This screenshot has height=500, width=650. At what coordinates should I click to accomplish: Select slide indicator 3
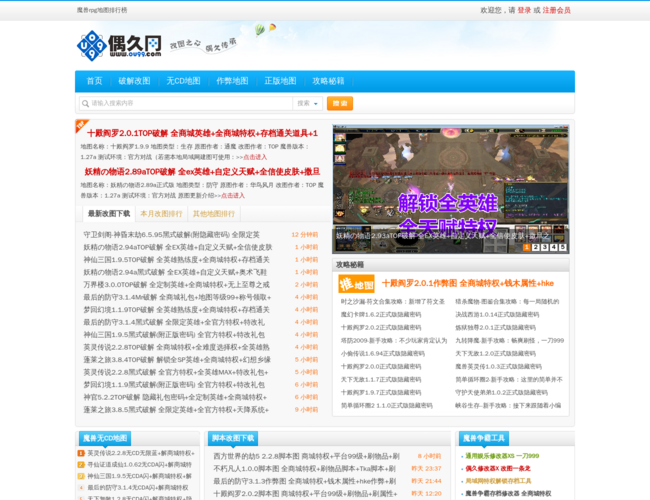point(545,247)
